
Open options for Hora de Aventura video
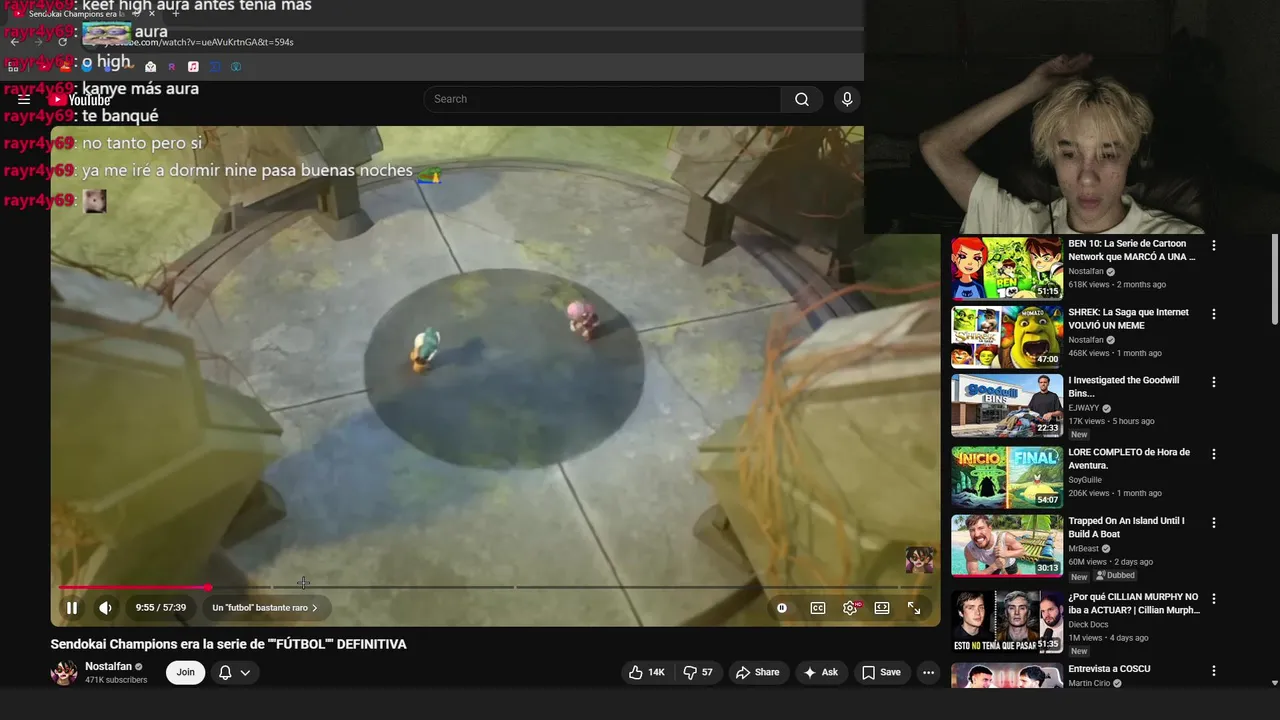tap(1214, 454)
